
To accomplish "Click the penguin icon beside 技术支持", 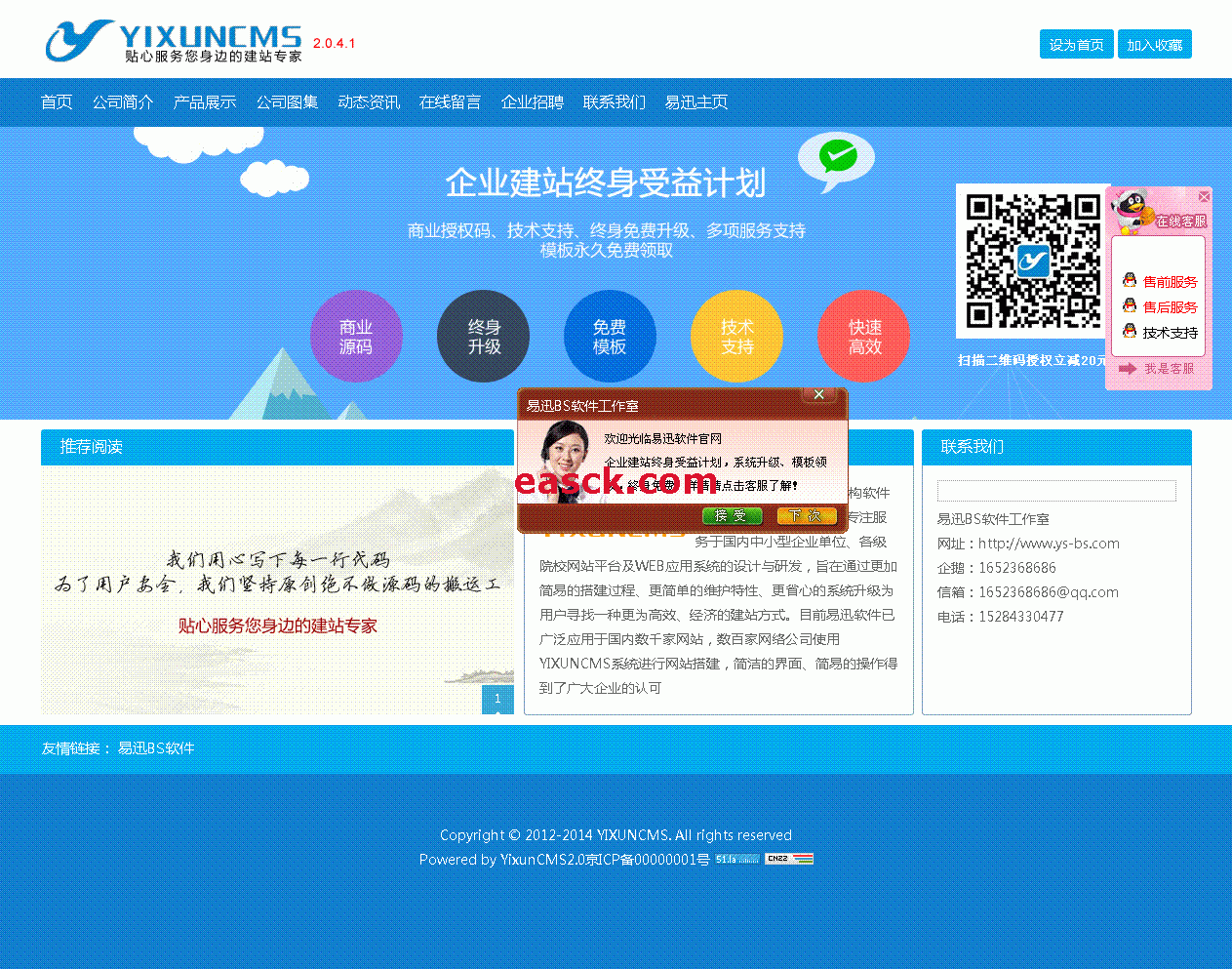I will pyautogui.click(x=1130, y=332).
